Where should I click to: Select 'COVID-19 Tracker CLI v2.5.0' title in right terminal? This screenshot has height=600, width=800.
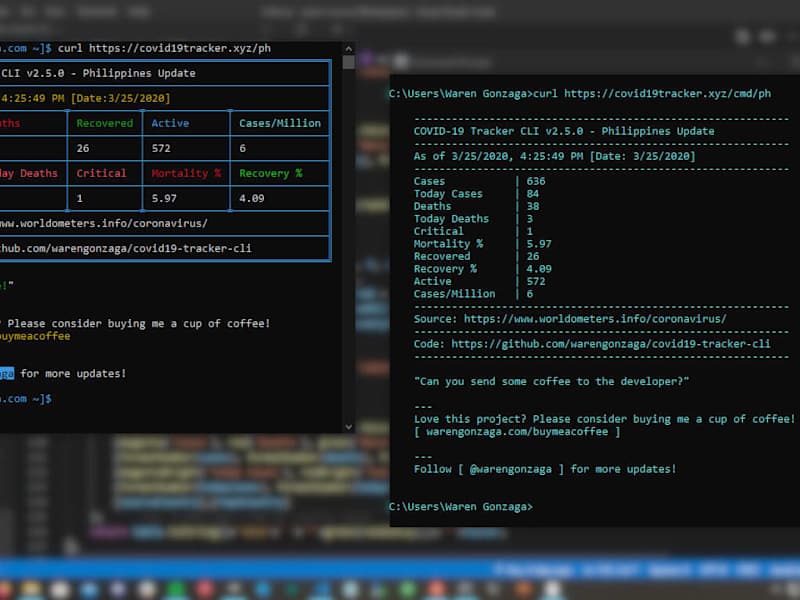click(498, 131)
